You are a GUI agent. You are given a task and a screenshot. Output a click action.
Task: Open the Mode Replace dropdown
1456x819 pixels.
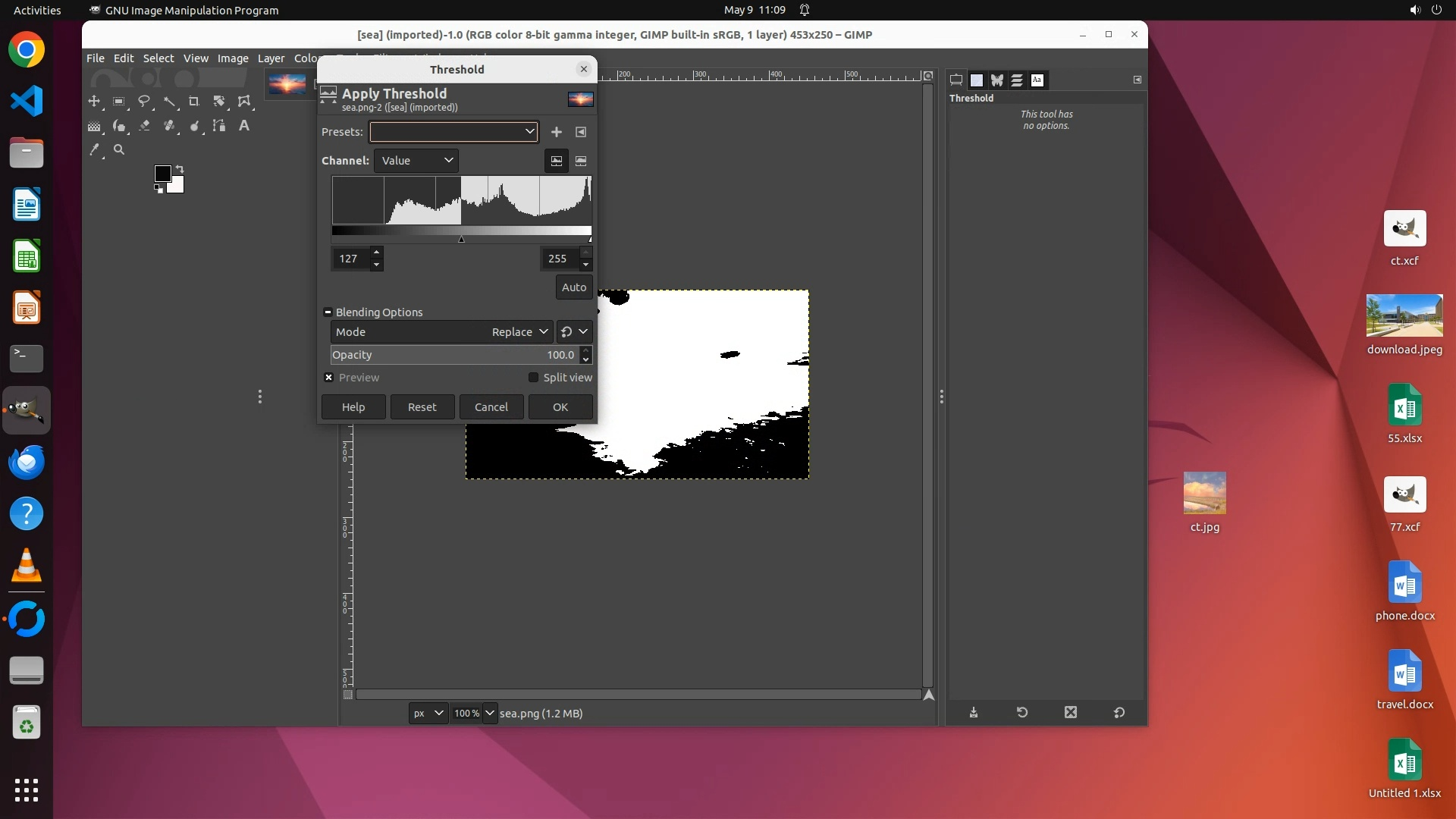pyautogui.click(x=519, y=332)
